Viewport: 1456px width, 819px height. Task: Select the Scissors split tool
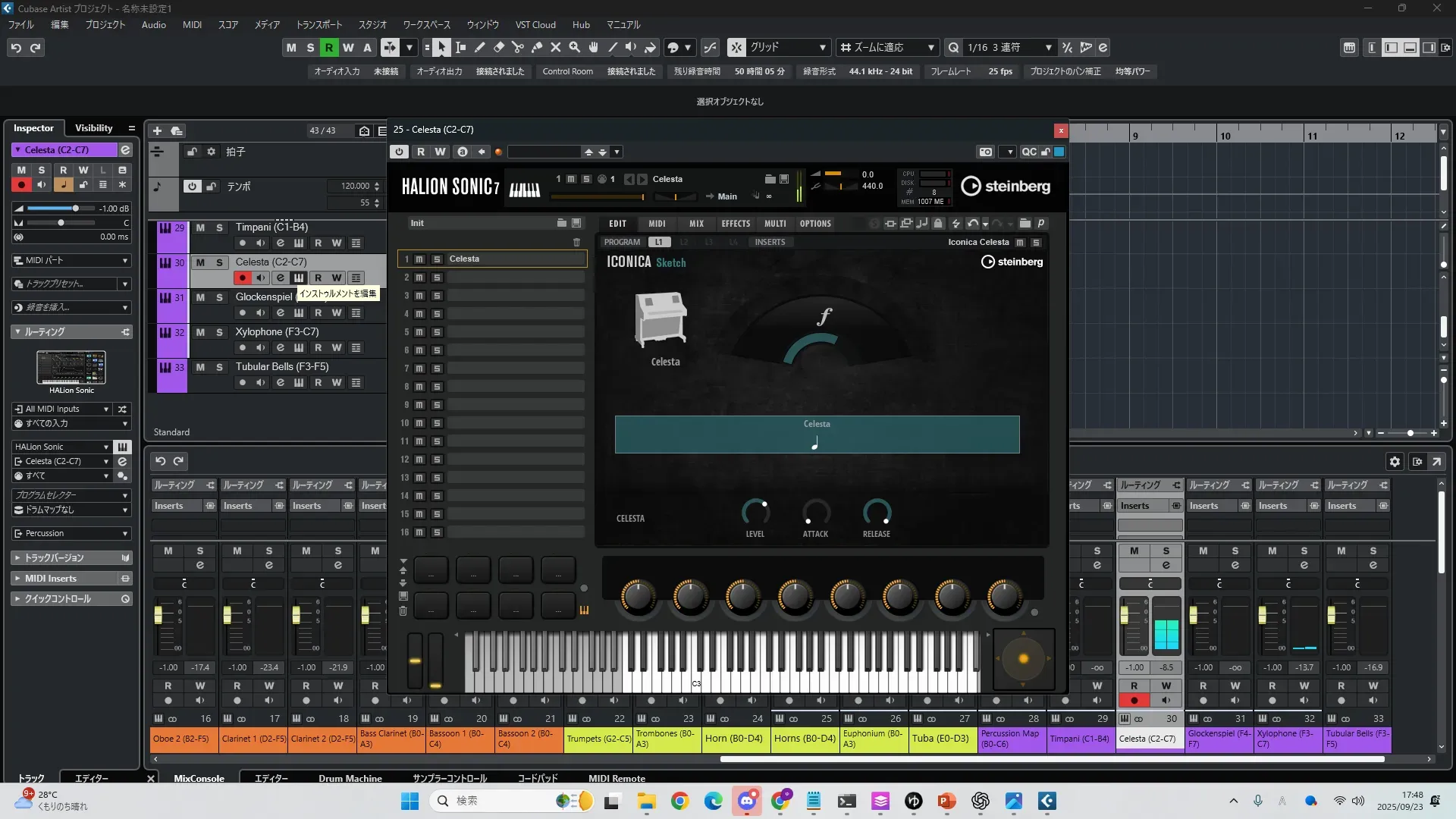click(x=518, y=48)
